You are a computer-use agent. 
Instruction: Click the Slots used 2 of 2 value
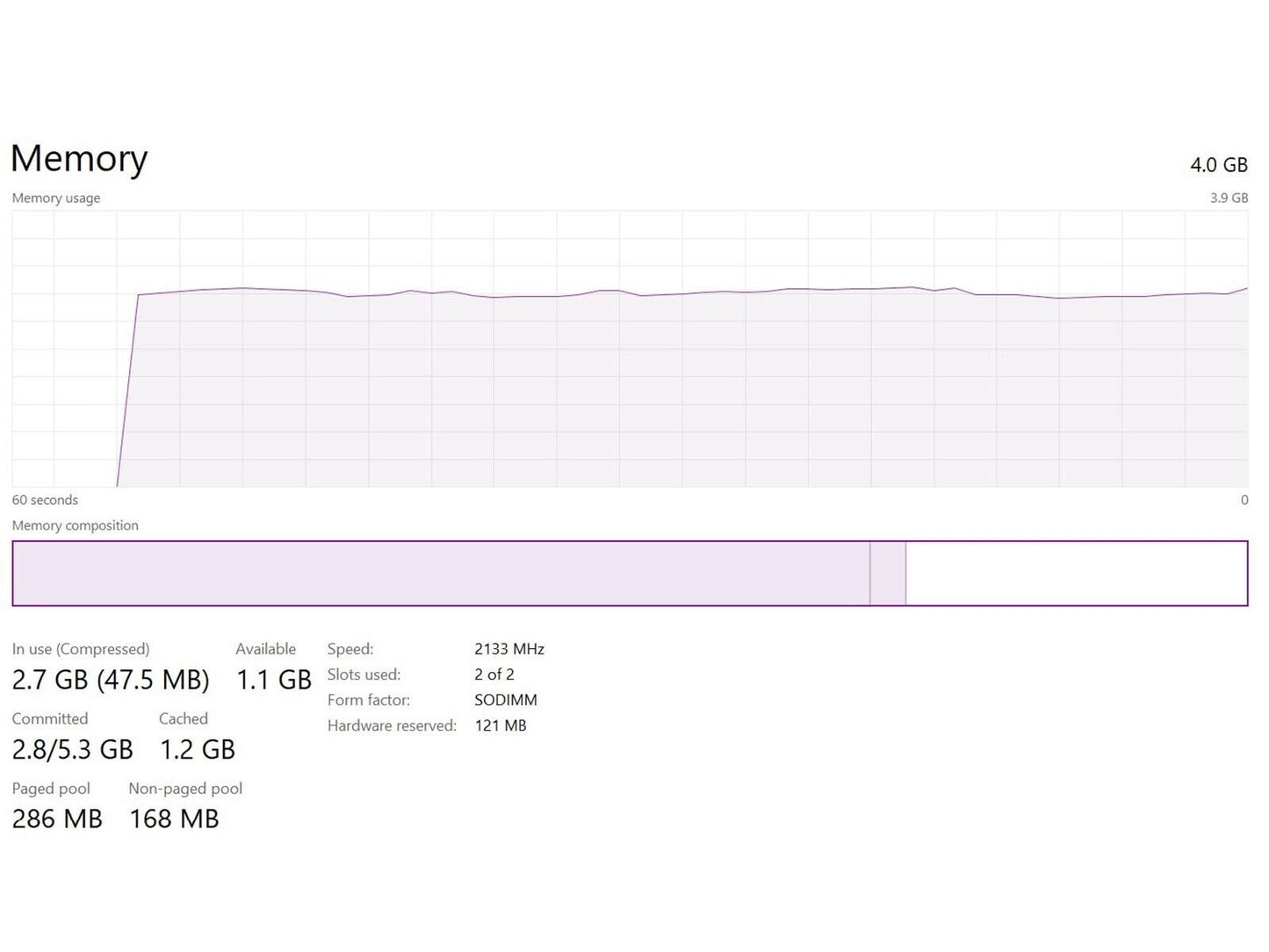[x=494, y=674]
